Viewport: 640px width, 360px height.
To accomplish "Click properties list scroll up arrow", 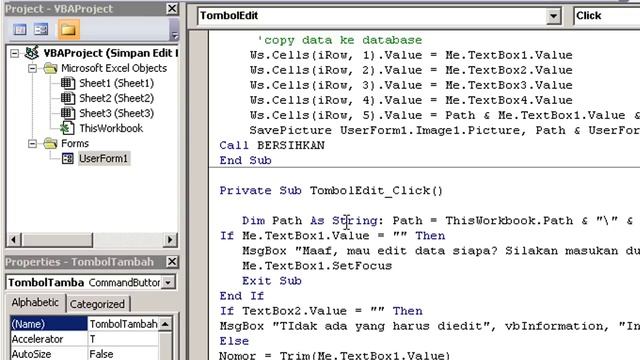I will (165, 324).
